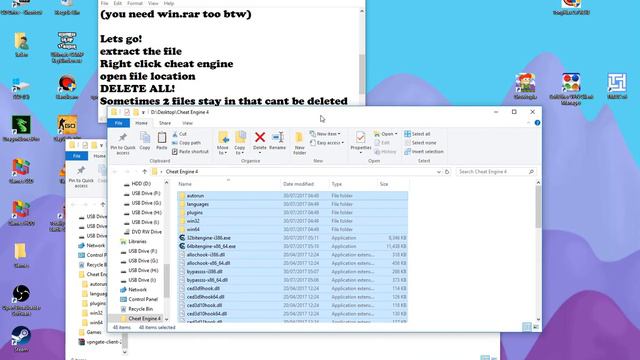Switch to the Share ribbon tab
The image size is (640, 360).
pos(165,123)
